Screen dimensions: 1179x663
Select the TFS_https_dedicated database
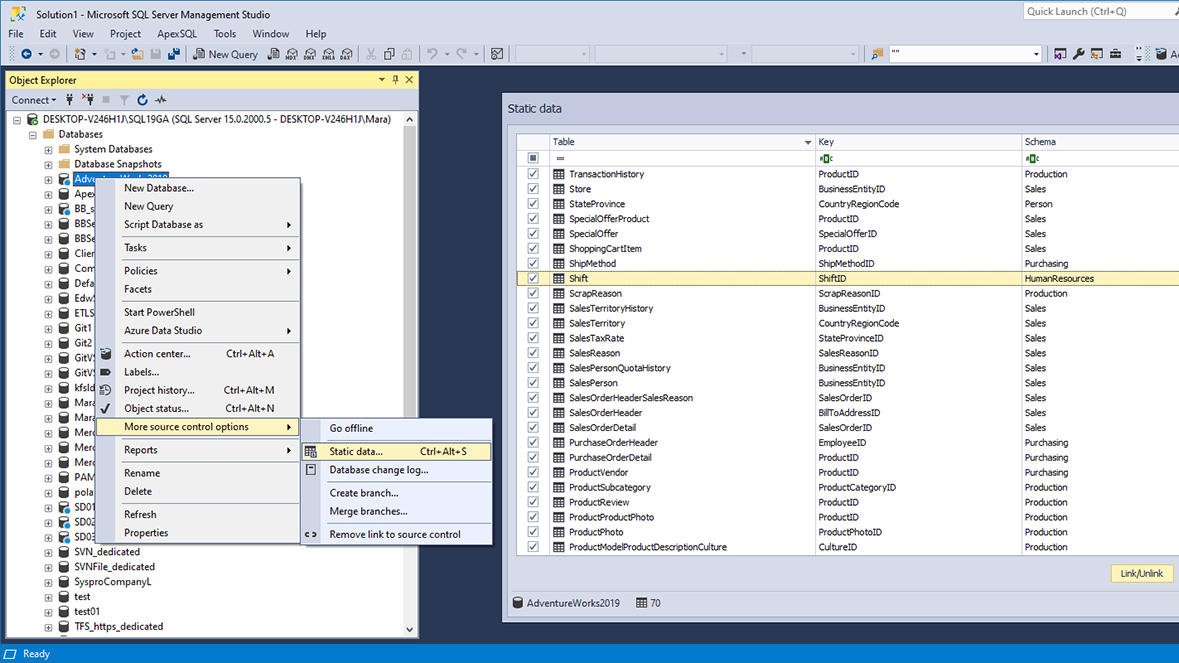(x=118, y=626)
